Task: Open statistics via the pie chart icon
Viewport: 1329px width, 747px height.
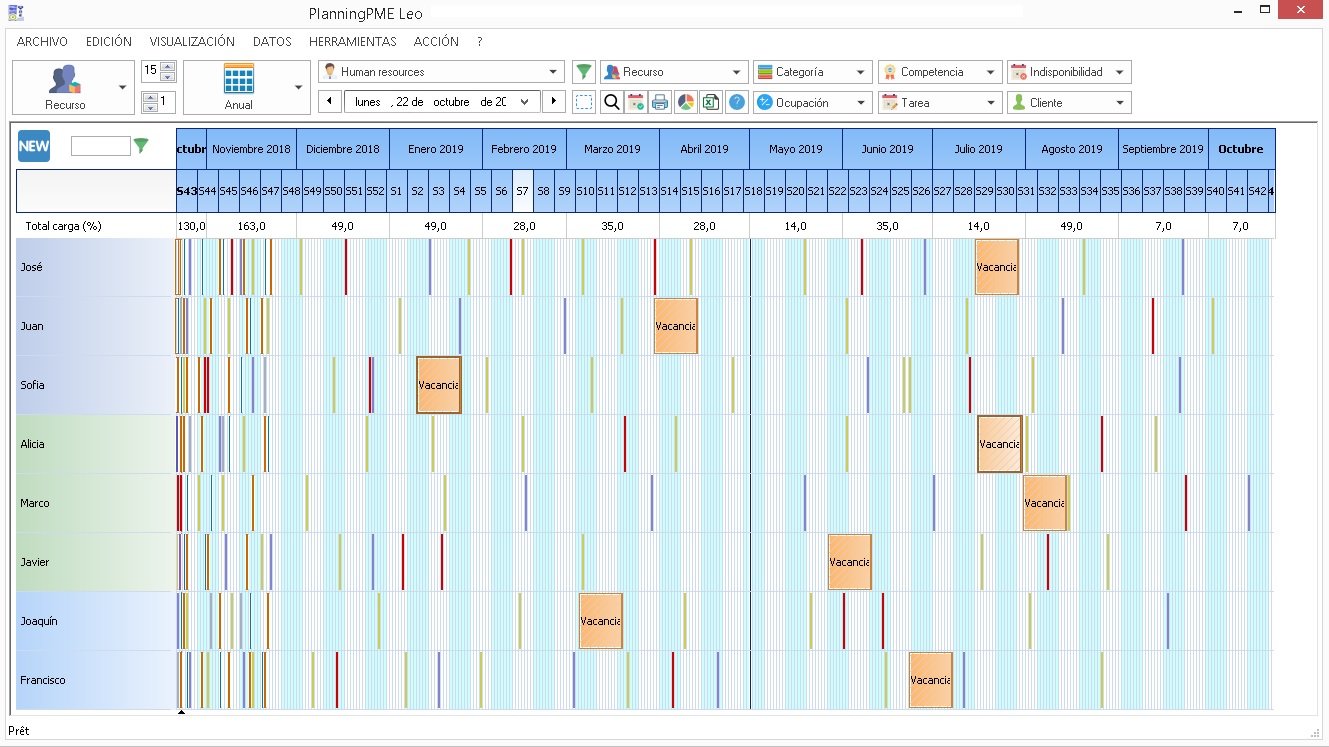Action: coord(686,101)
